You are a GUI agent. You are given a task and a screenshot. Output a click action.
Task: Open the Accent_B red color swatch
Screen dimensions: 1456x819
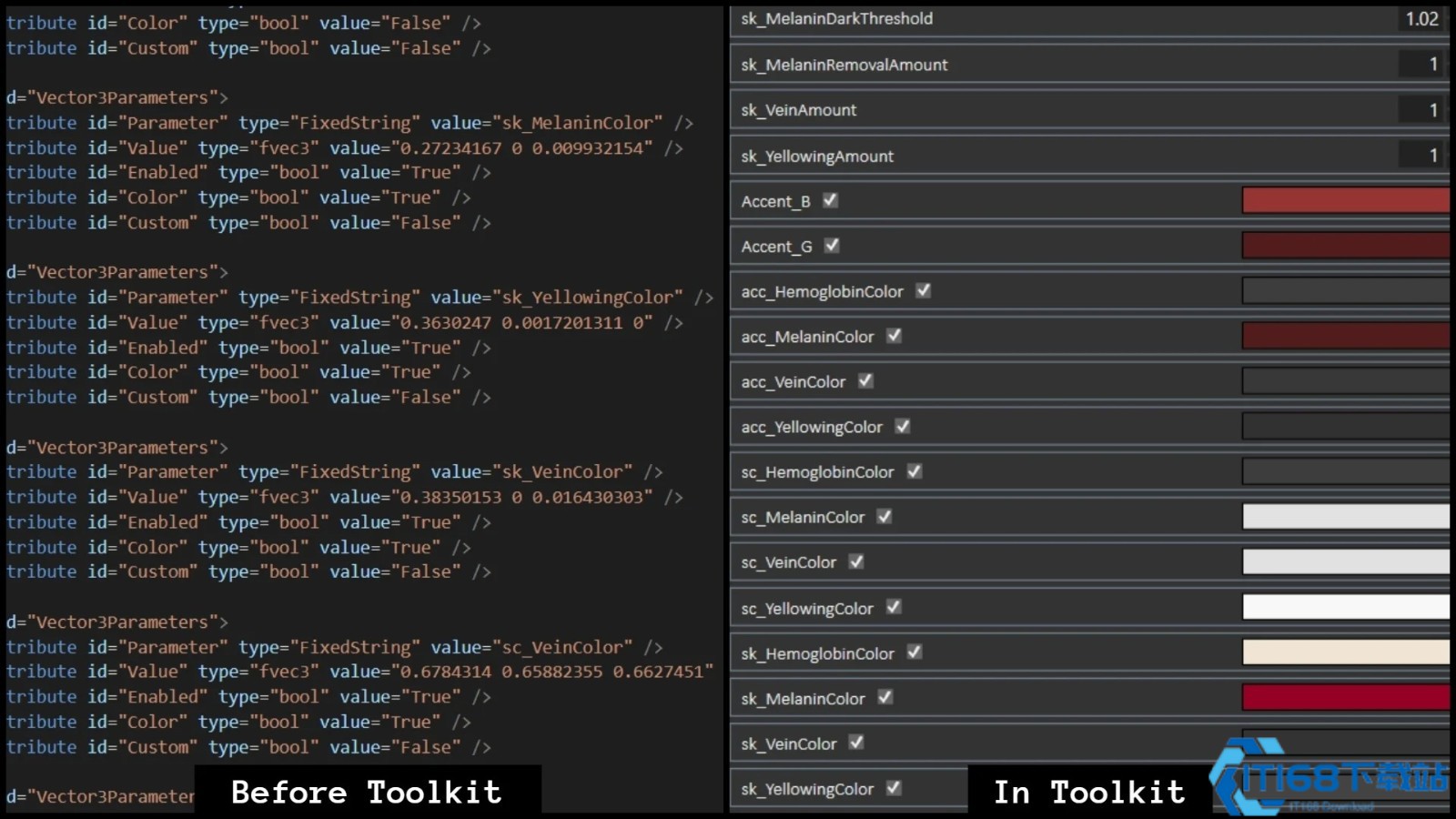(x=1346, y=200)
